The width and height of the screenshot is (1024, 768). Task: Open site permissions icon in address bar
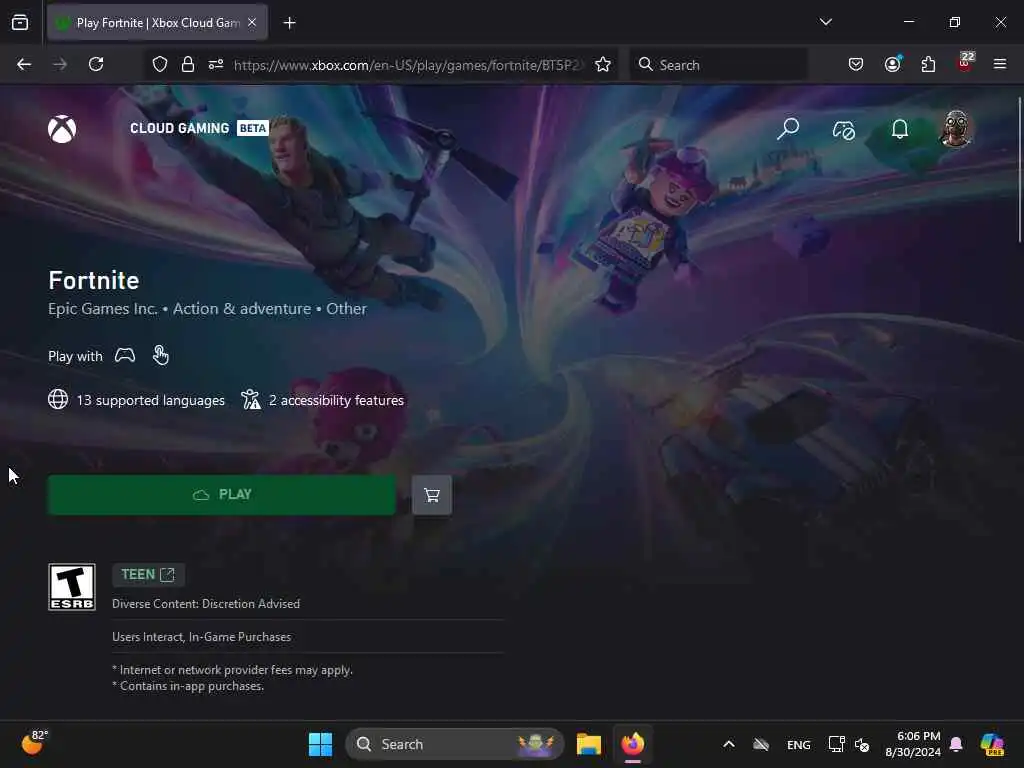[216, 64]
